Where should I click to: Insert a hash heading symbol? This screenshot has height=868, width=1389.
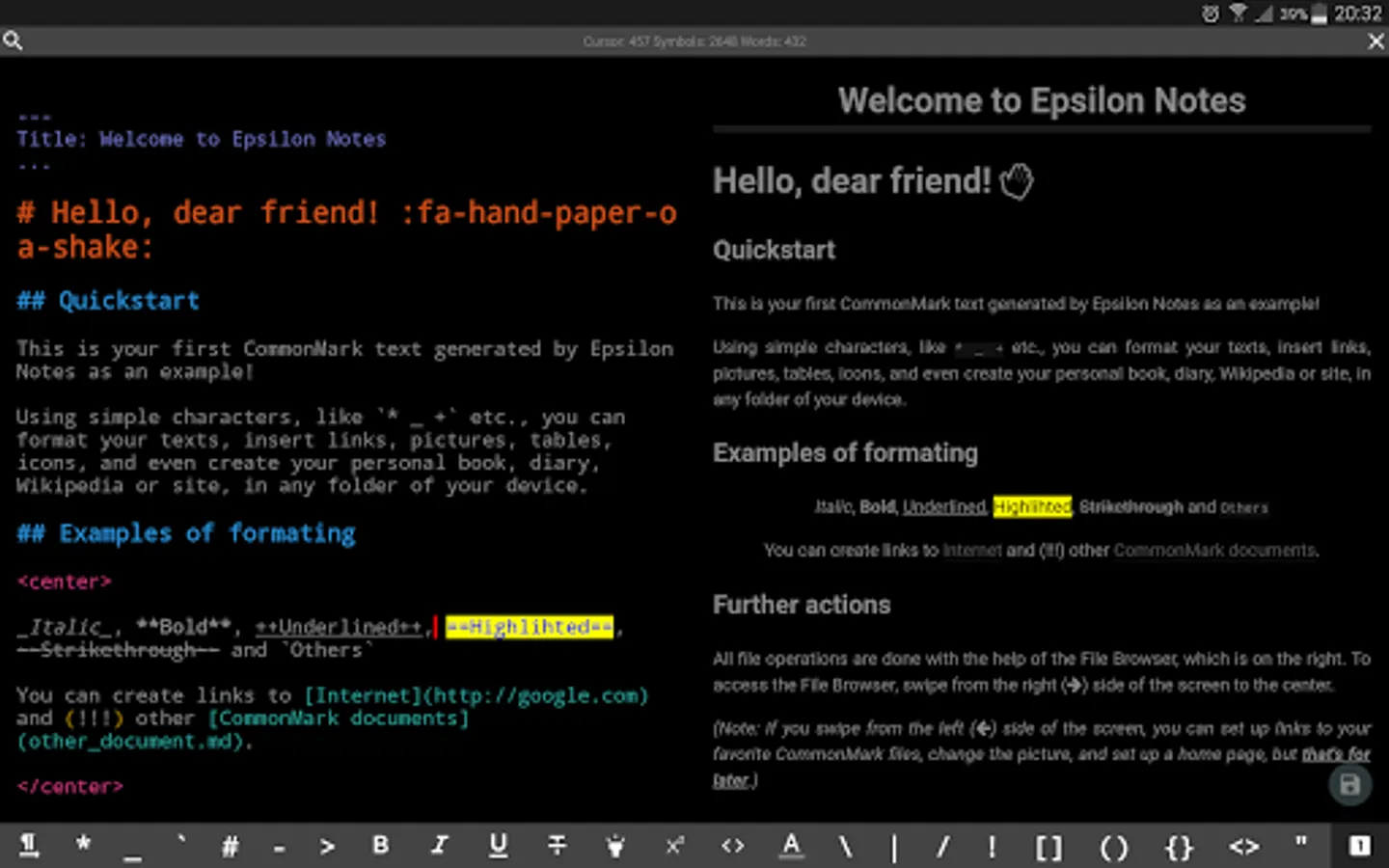pos(230,847)
